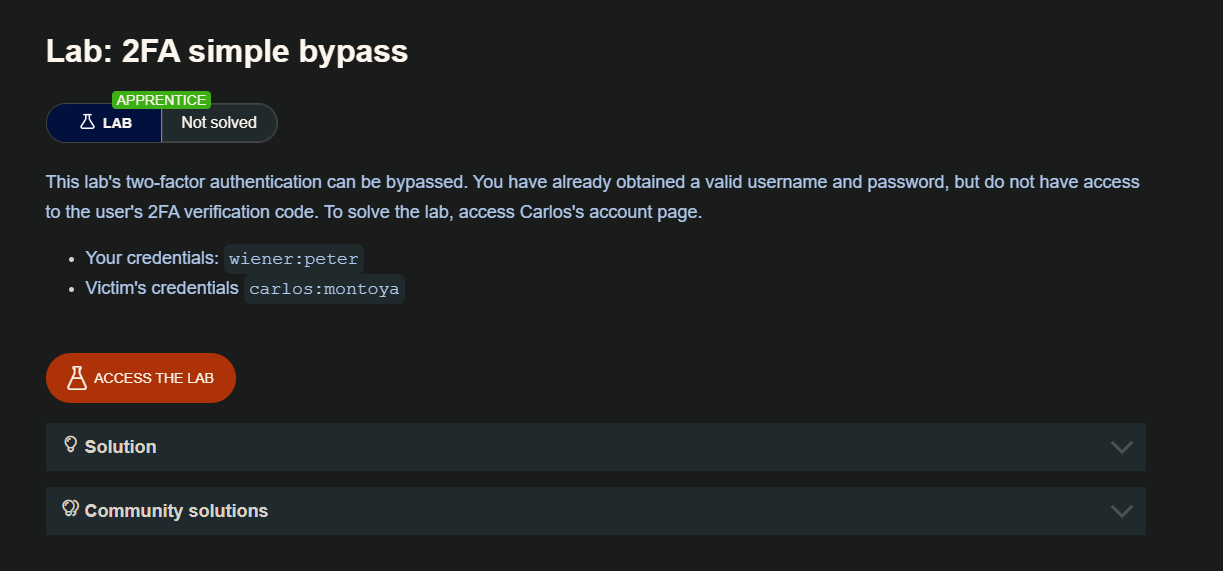Click the "Lab: 2FA simple bypass" heading

(227, 52)
